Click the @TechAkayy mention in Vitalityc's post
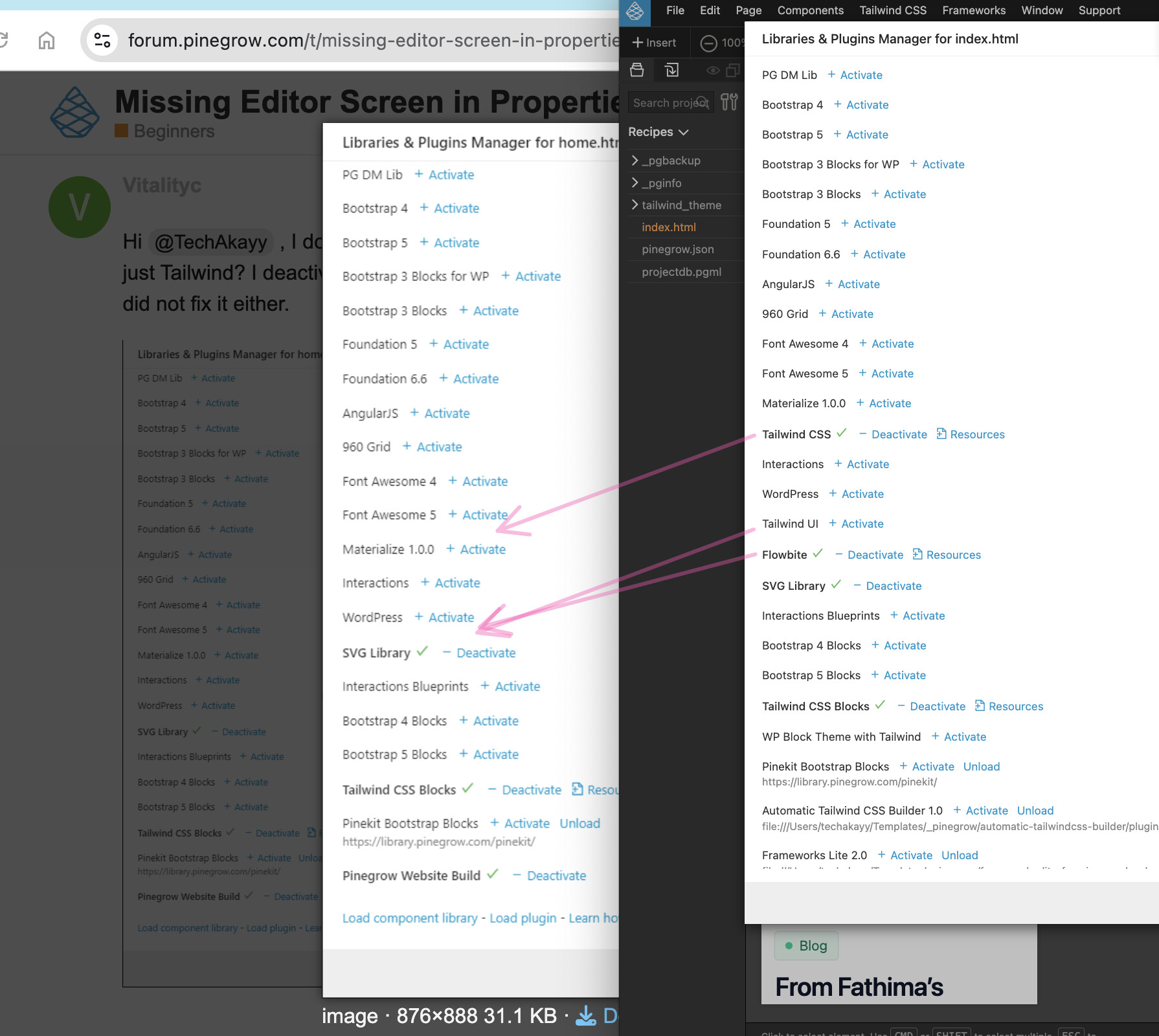This screenshot has width=1159, height=1036. (x=211, y=242)
